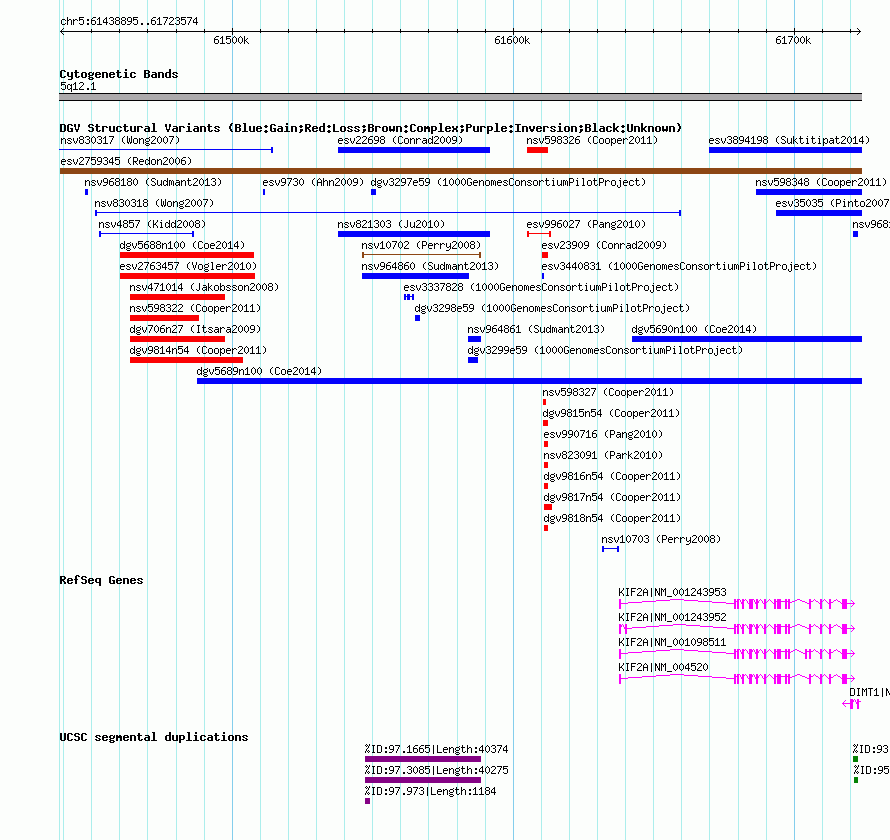
Task: Click esv996027 (Pang2010) red interval
Action: [539, 234]
